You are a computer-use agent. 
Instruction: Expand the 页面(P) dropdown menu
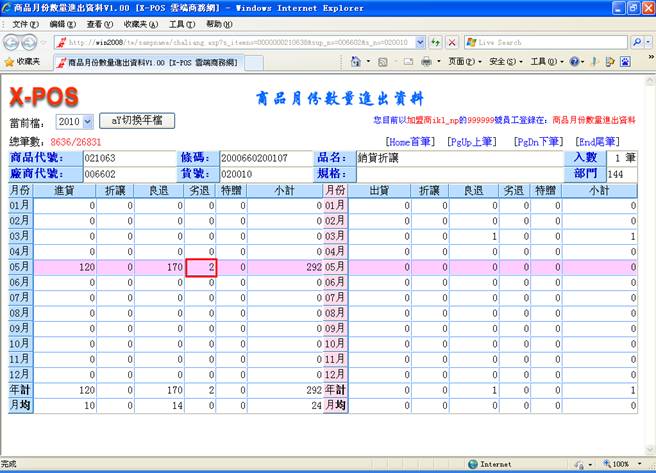pos(463,62)
